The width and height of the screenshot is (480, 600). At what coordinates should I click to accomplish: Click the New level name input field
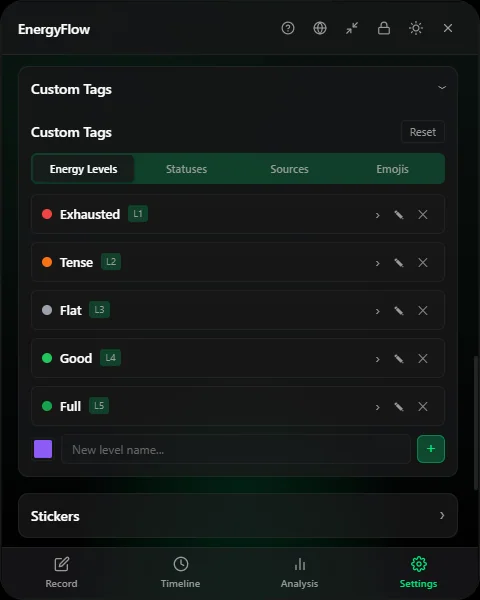[236, 449]
